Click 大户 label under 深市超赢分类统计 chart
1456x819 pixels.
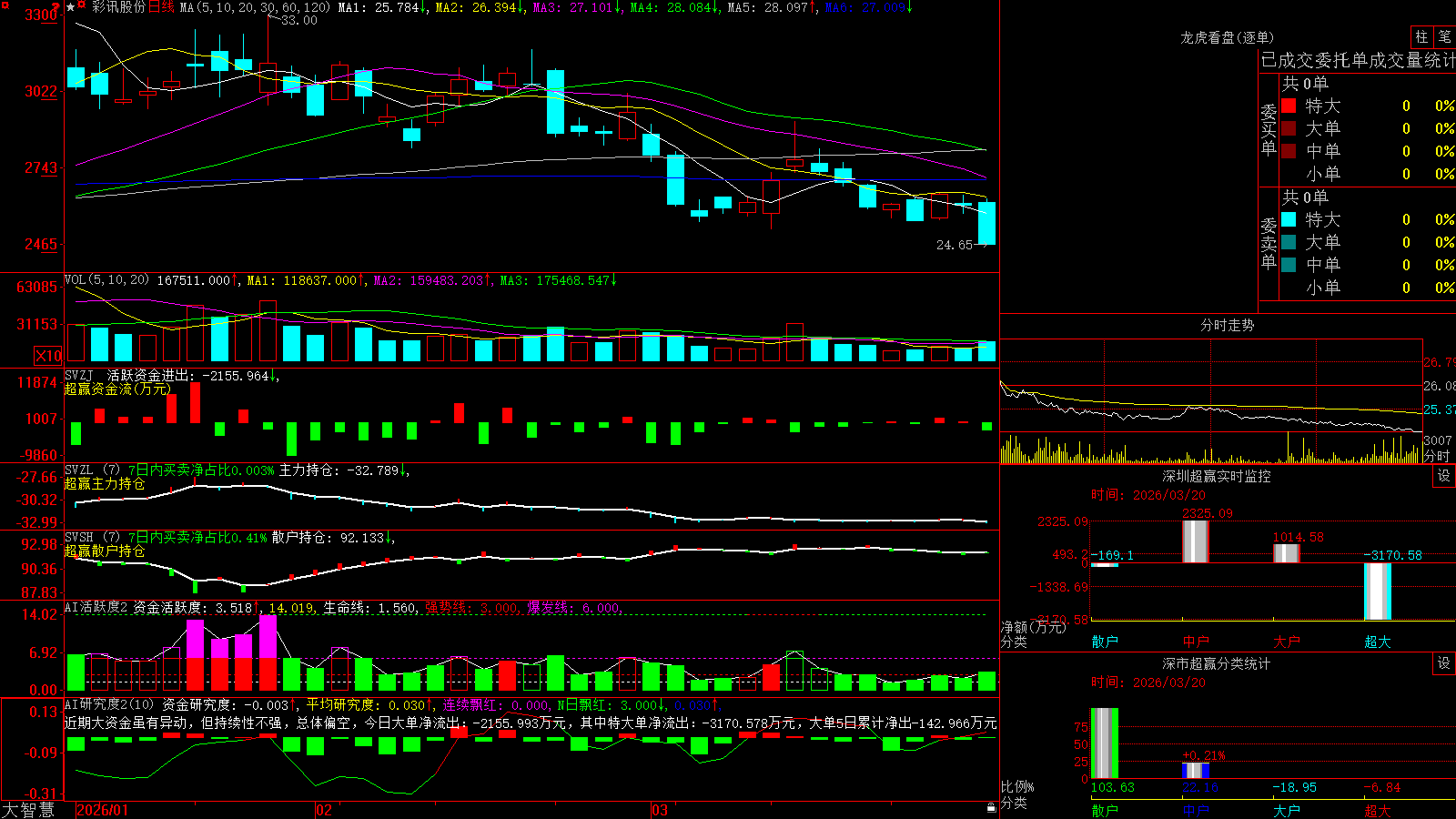click(x=1287, y=810)
